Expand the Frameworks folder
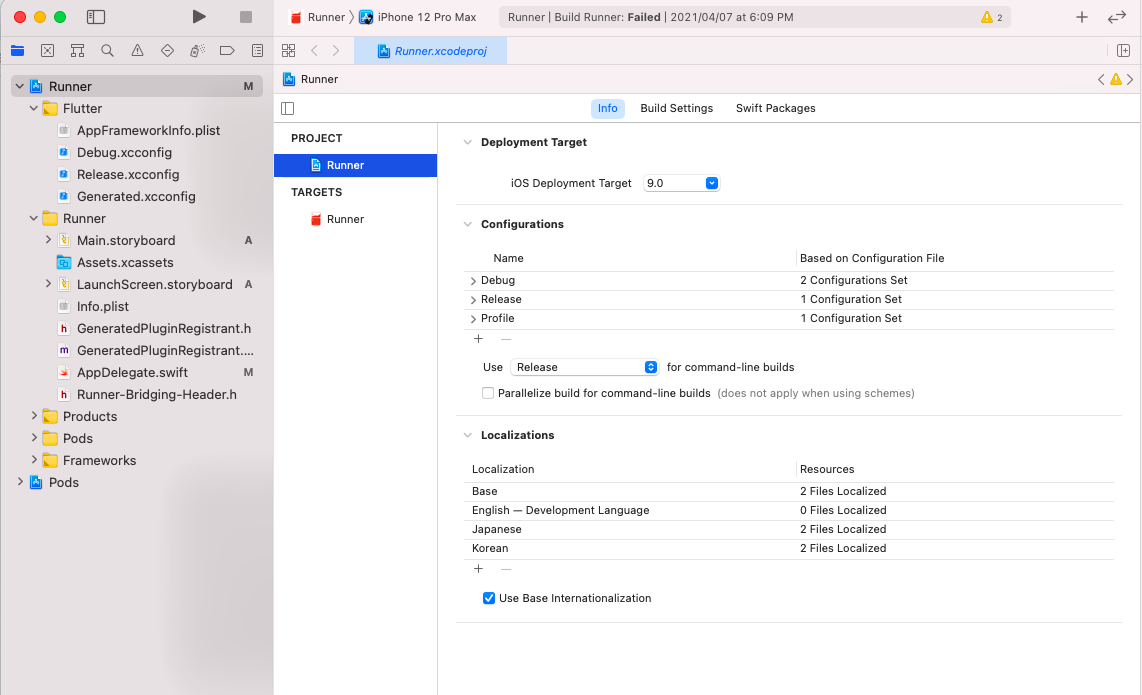 pos(34,460)
